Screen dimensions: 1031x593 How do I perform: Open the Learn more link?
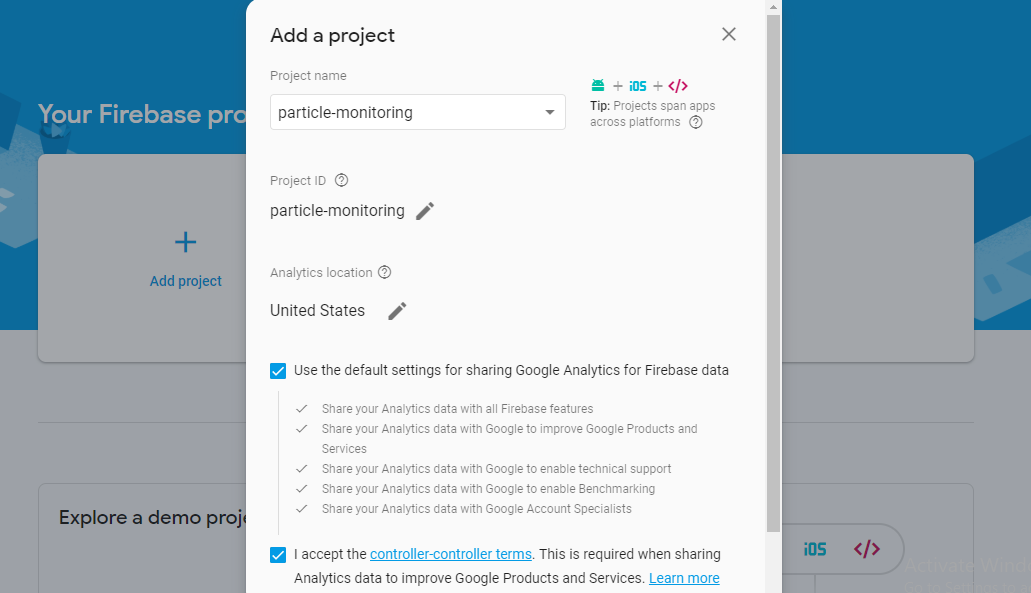684,578
